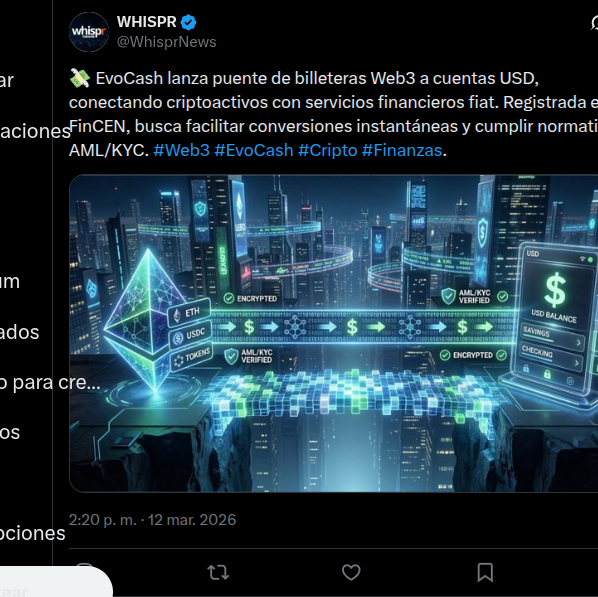Click the white Postear button

(x=56, y=583)
